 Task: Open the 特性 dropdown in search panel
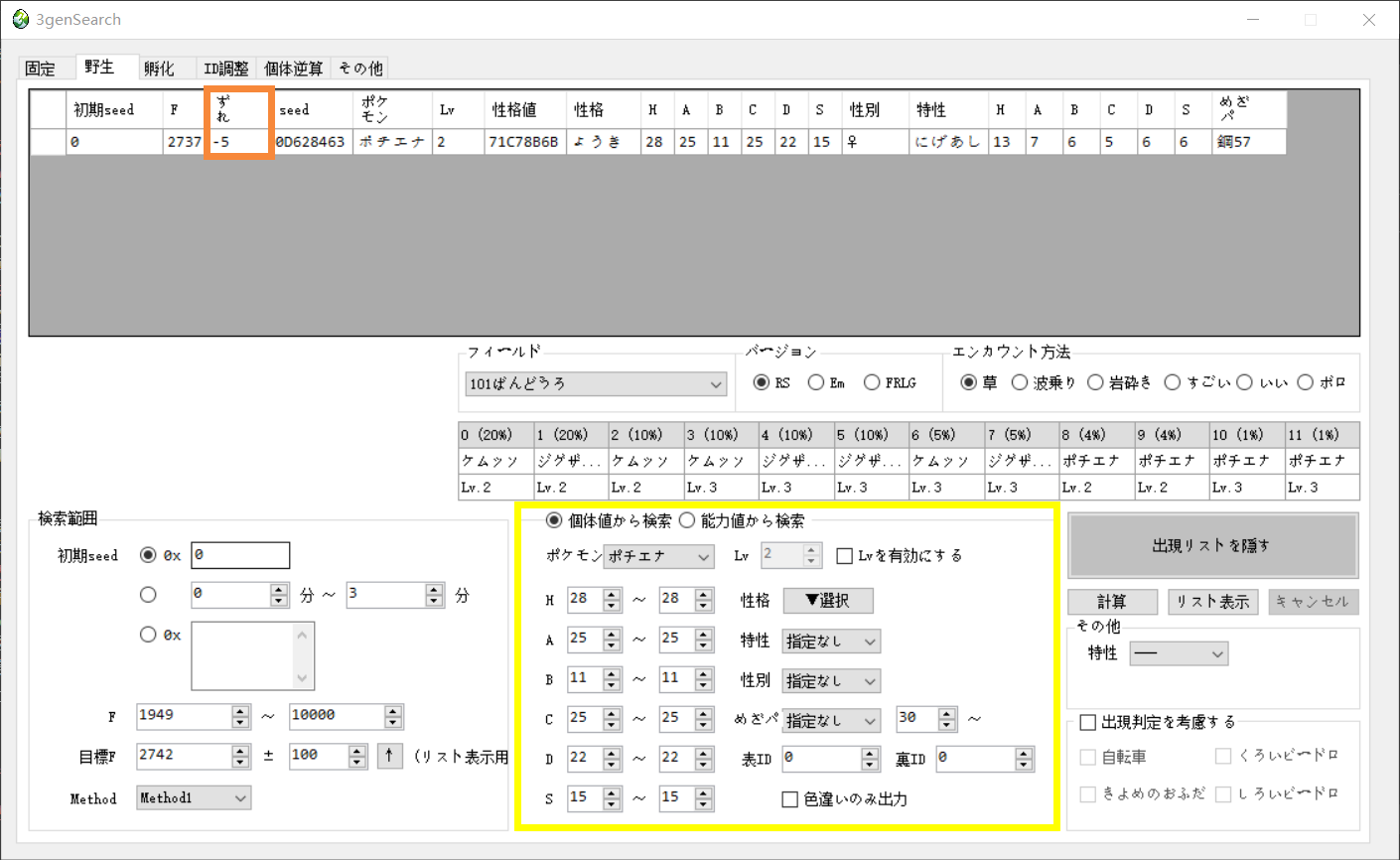[831, 642]
